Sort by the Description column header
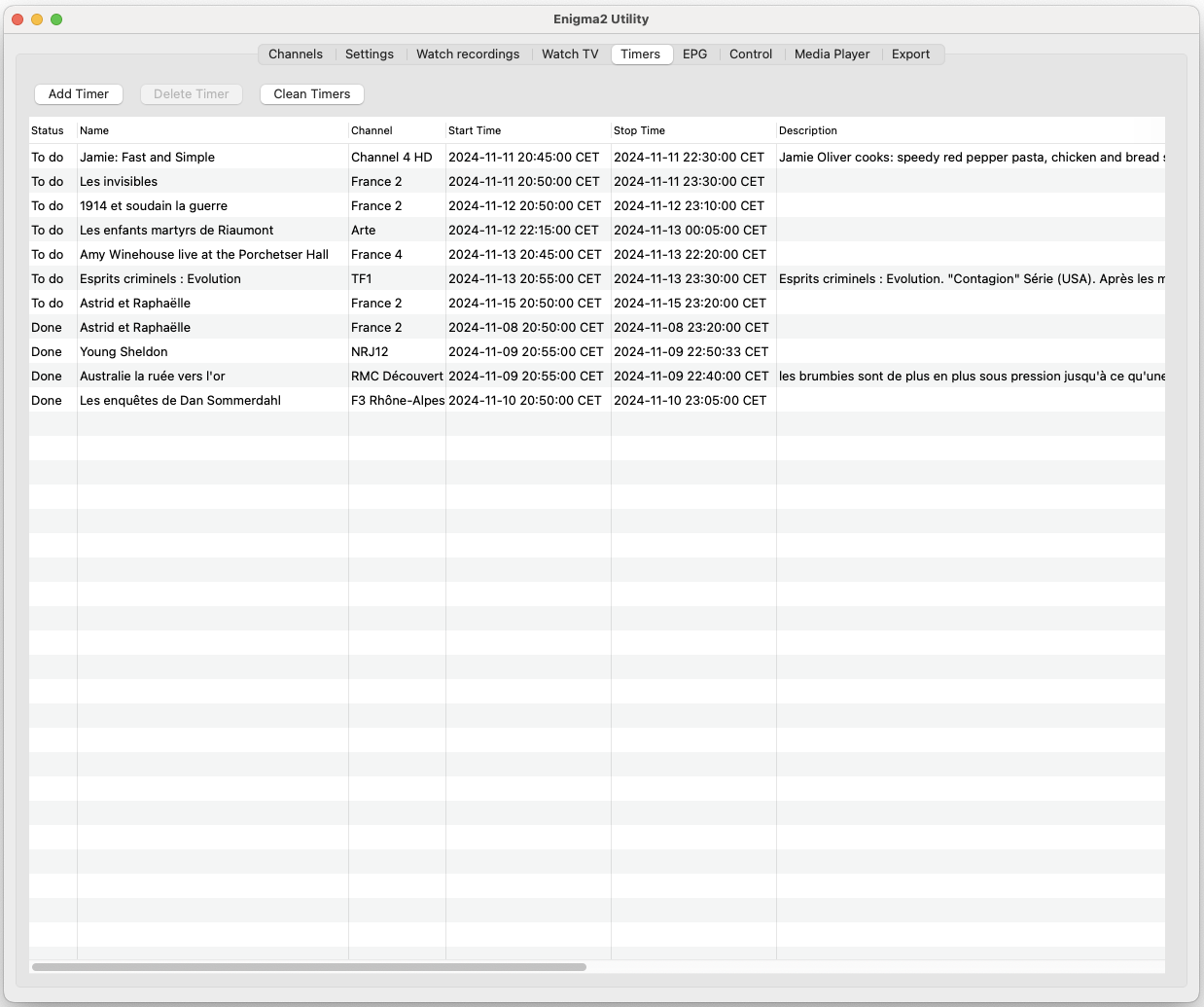Viewport: 1204px width, 1007px height. click(x=971, y=130)
